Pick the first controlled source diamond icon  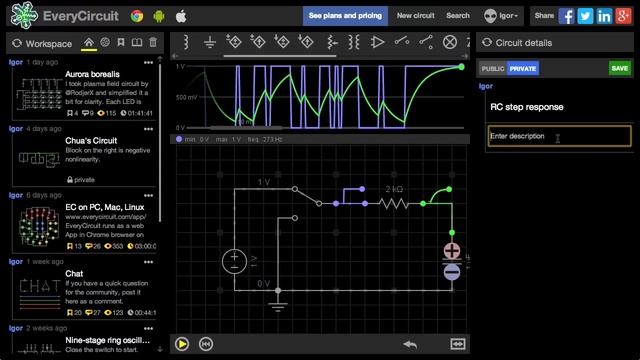pos(234,42)
